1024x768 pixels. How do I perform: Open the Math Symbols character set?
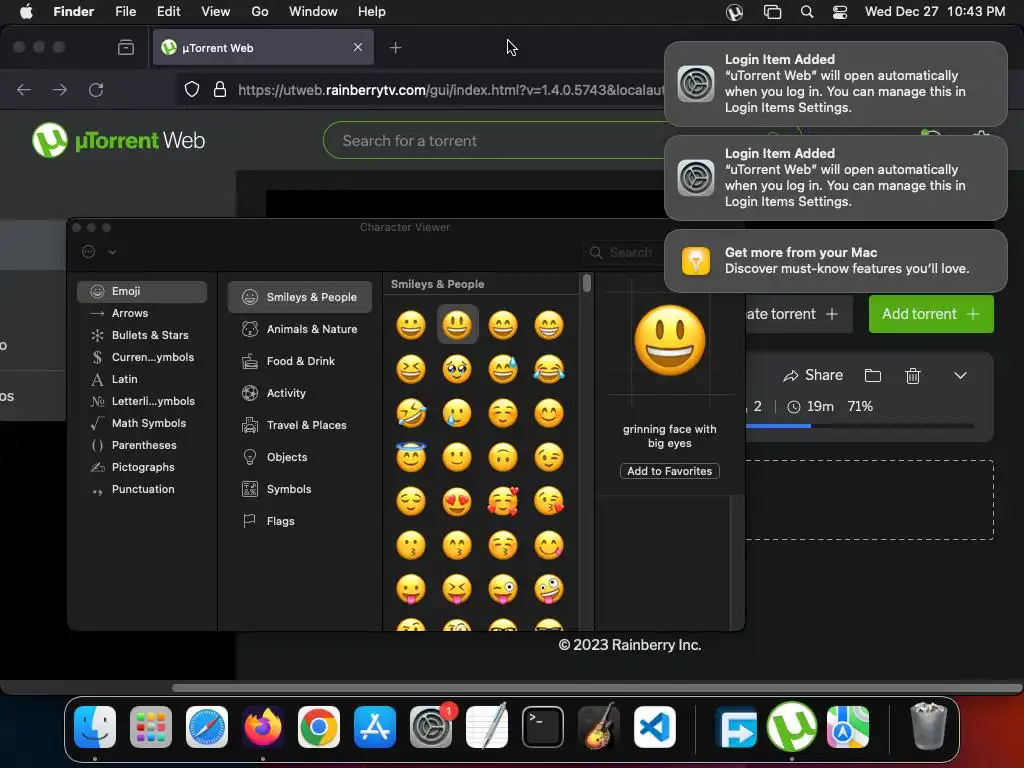click(x=142, y=423)
